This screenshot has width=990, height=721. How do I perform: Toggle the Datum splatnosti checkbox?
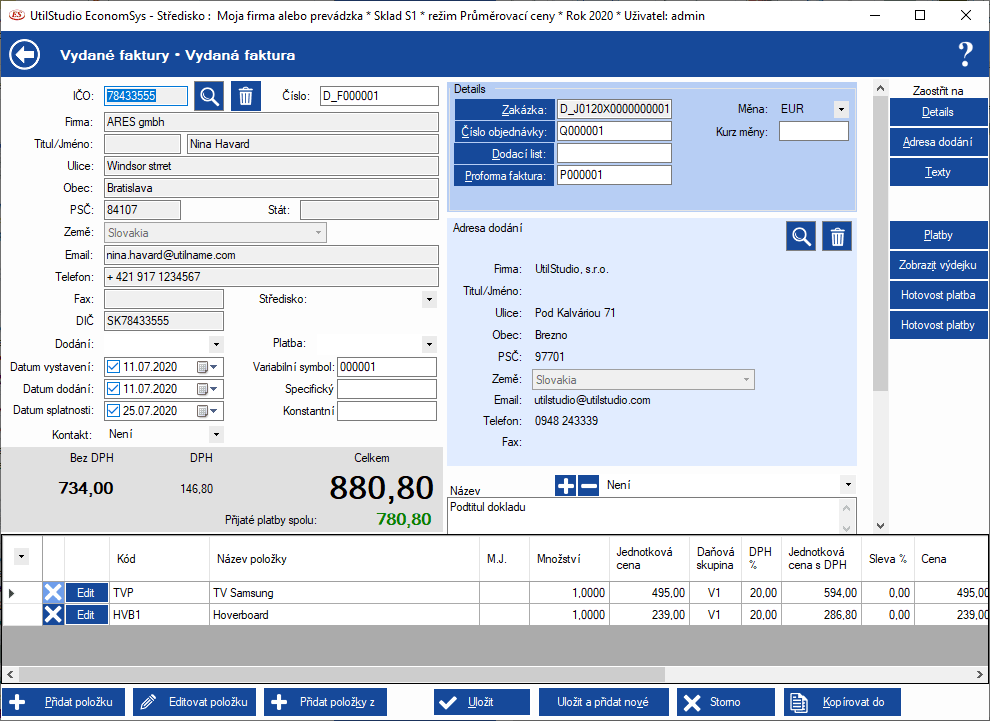[113, 411]
